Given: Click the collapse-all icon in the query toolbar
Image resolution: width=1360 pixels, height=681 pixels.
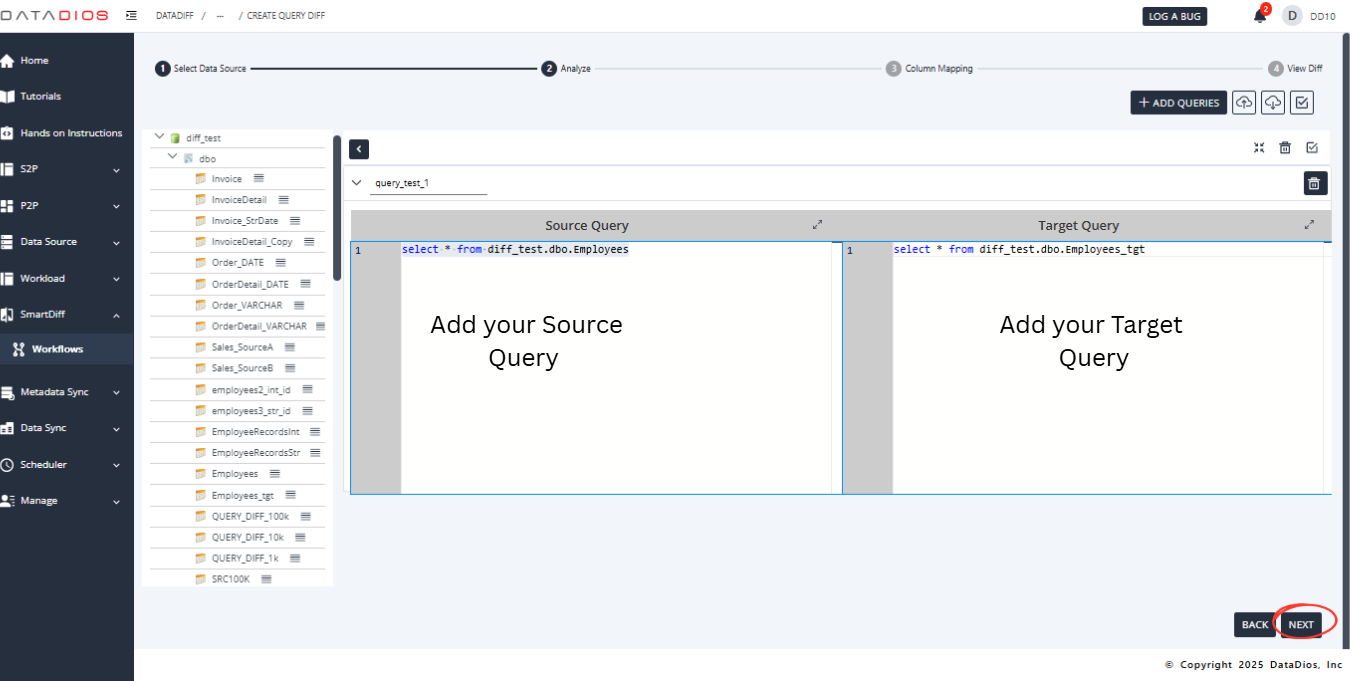Looking at the screenshot, I should [x=1259, y=147].
